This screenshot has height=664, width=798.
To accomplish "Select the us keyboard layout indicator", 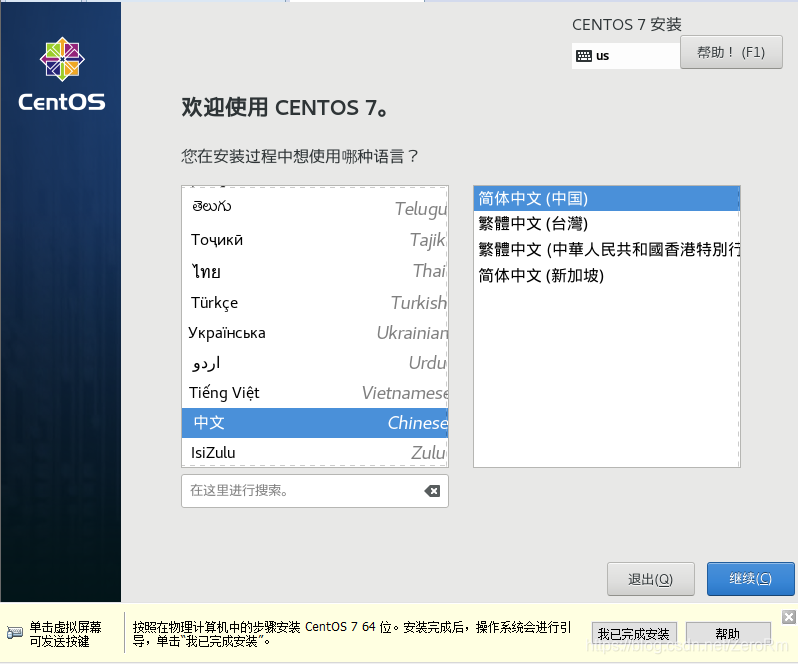I will click(x=626, y=56).
